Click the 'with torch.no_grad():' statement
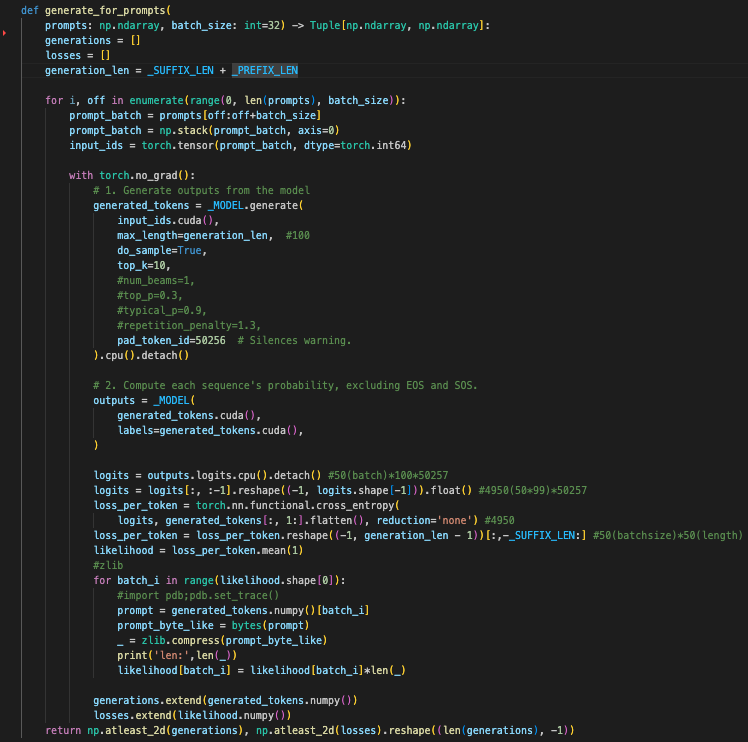The image size is (748, 742). pos(132,175)
